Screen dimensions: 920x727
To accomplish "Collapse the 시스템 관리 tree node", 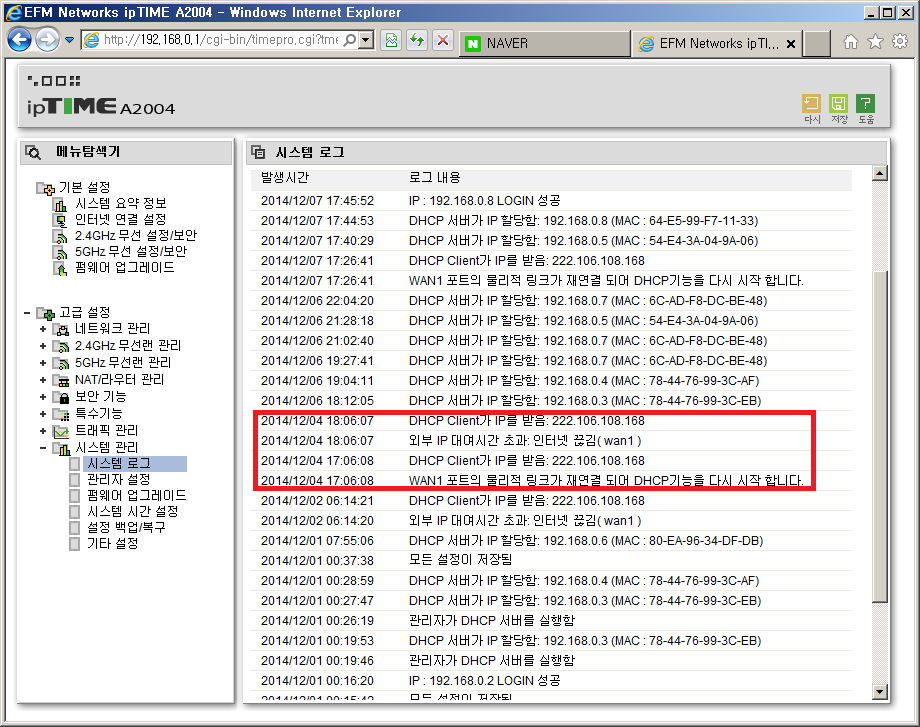I will [43, 448].
